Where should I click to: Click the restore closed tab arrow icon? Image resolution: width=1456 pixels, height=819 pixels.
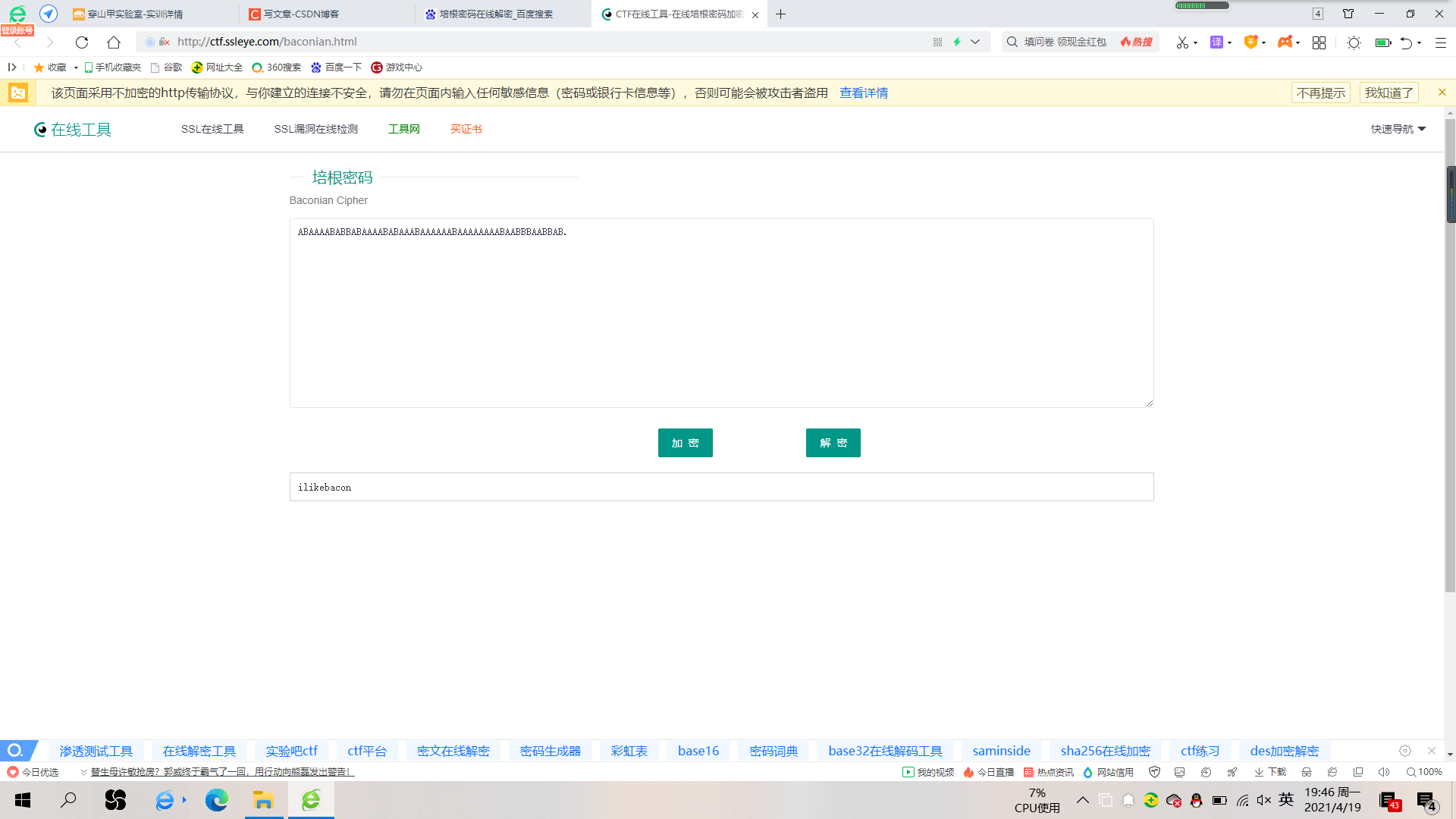1406,43
